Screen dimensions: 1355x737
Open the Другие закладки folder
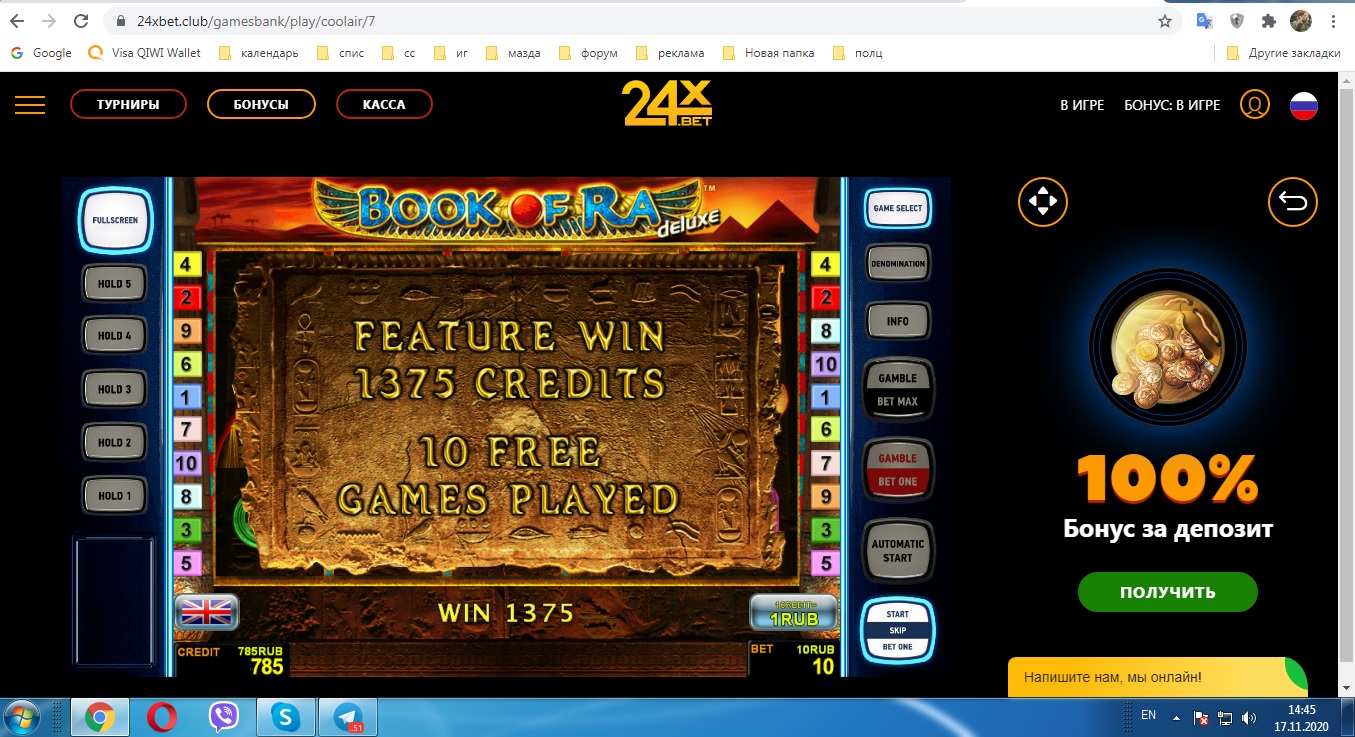tap(1283, 53)
